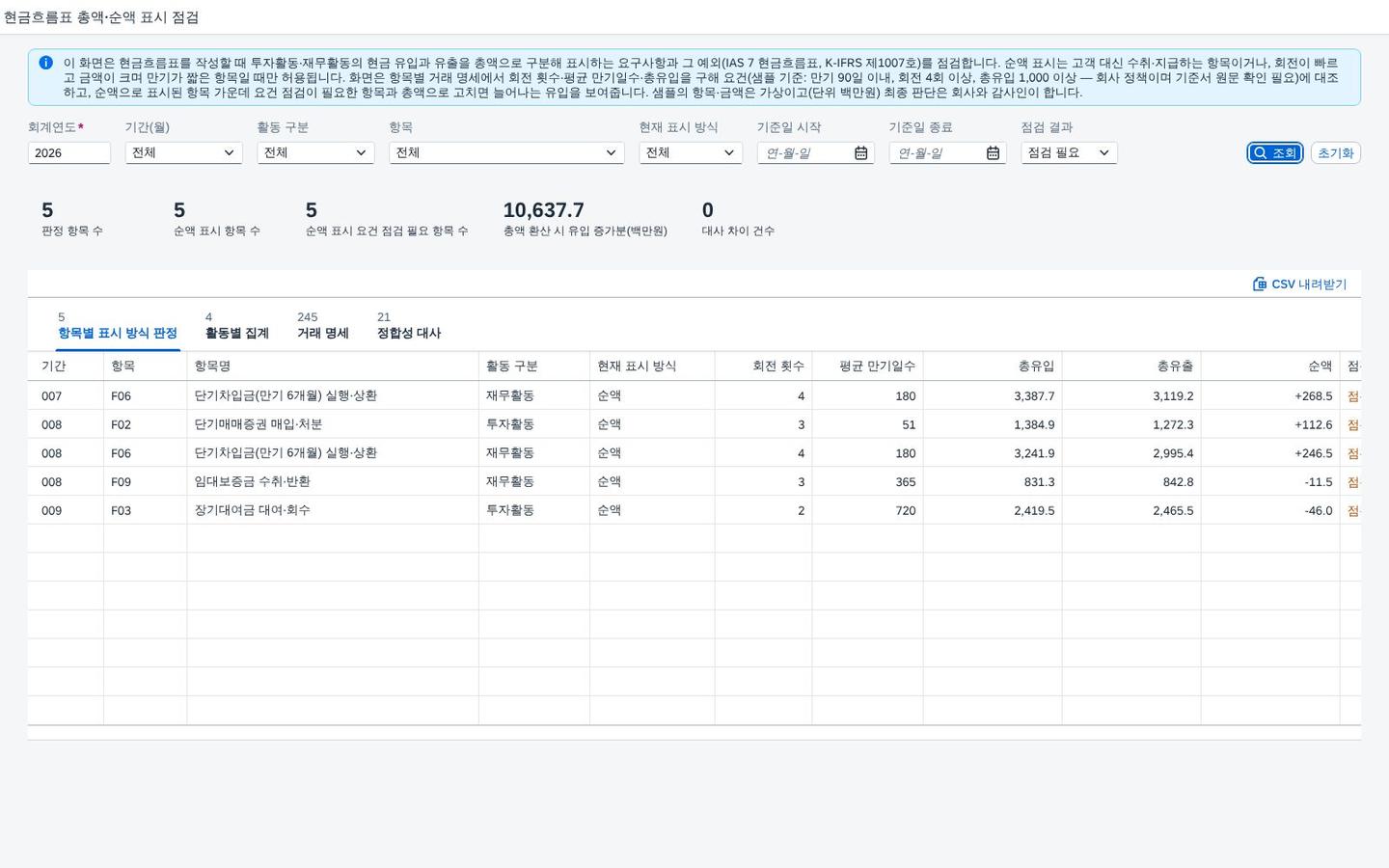
Task: Click the 회계연도 input field with 2026
Action: click(69, 152)
